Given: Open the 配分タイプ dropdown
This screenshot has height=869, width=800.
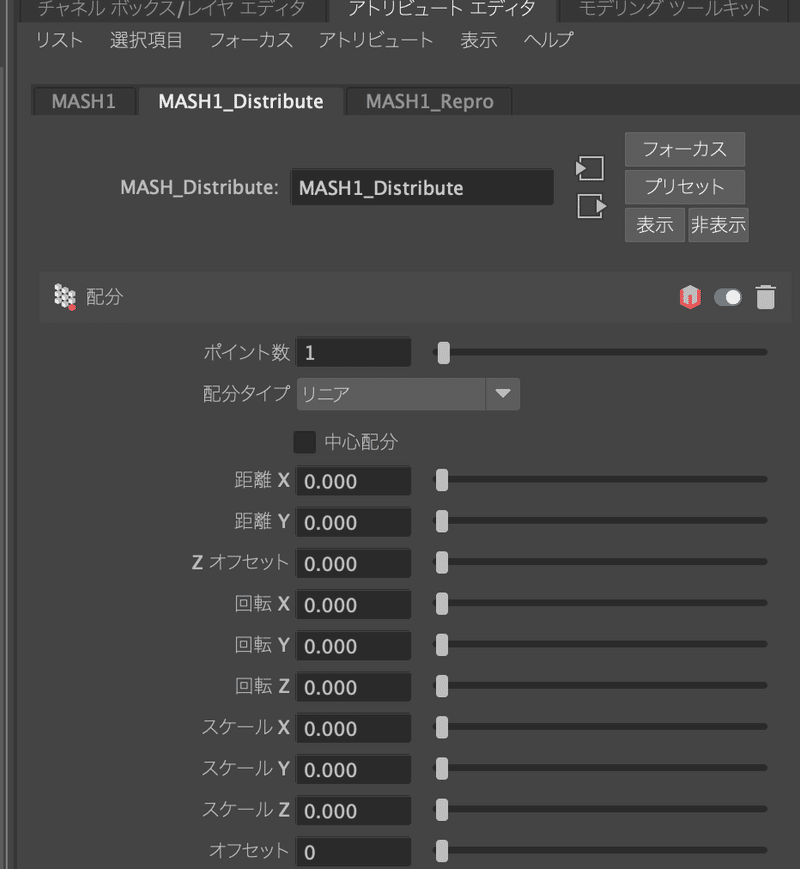Looking at the screenshot, I should pyautogui.click(x=409, y=394).
